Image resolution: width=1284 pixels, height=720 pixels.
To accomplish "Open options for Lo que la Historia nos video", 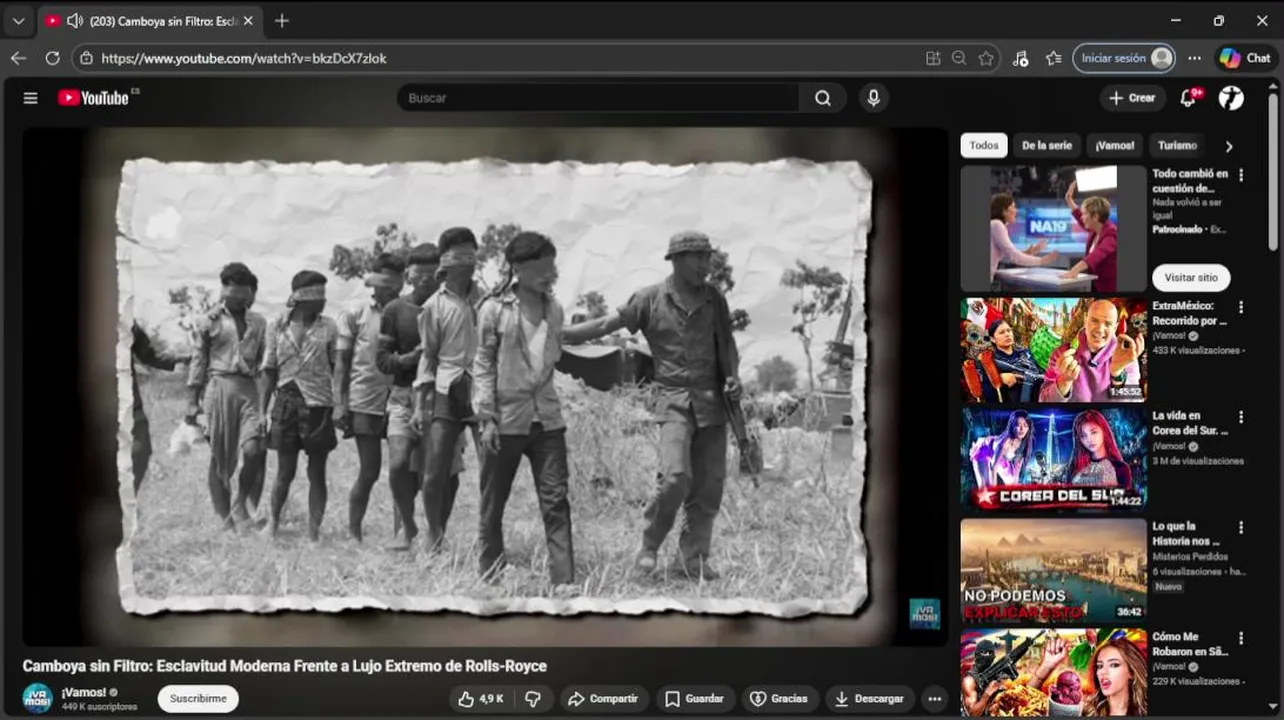I will pyautogui.click(x=1241, y=527).
